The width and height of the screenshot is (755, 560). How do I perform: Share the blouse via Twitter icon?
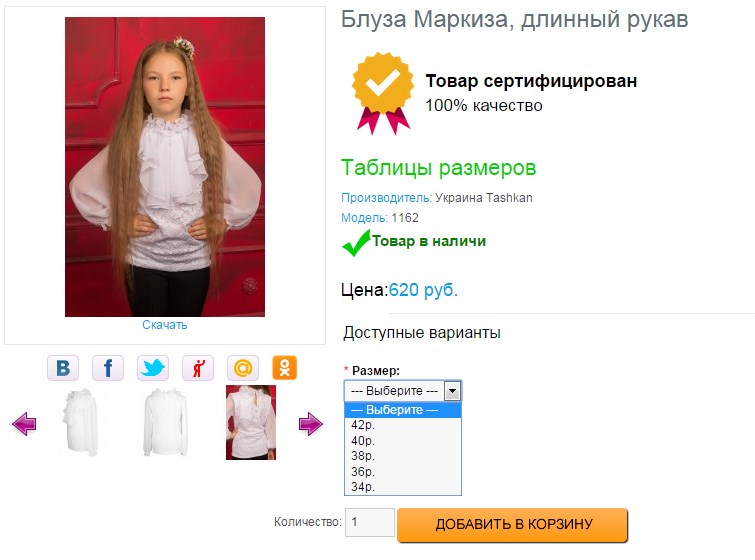click(x=153, y=368)
